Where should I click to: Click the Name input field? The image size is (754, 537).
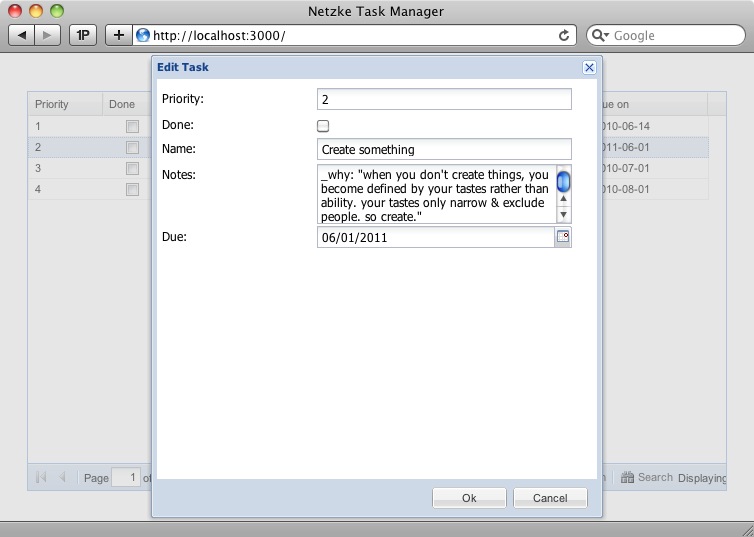coord(444,149)
